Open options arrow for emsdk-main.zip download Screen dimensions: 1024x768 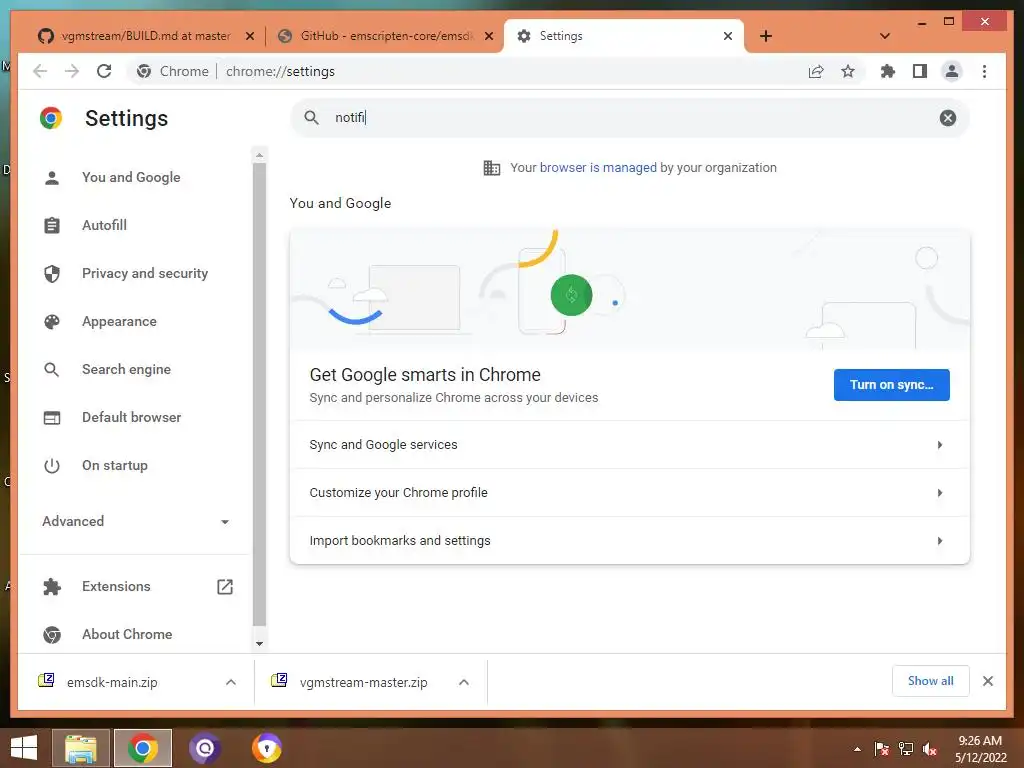[231, 682]
